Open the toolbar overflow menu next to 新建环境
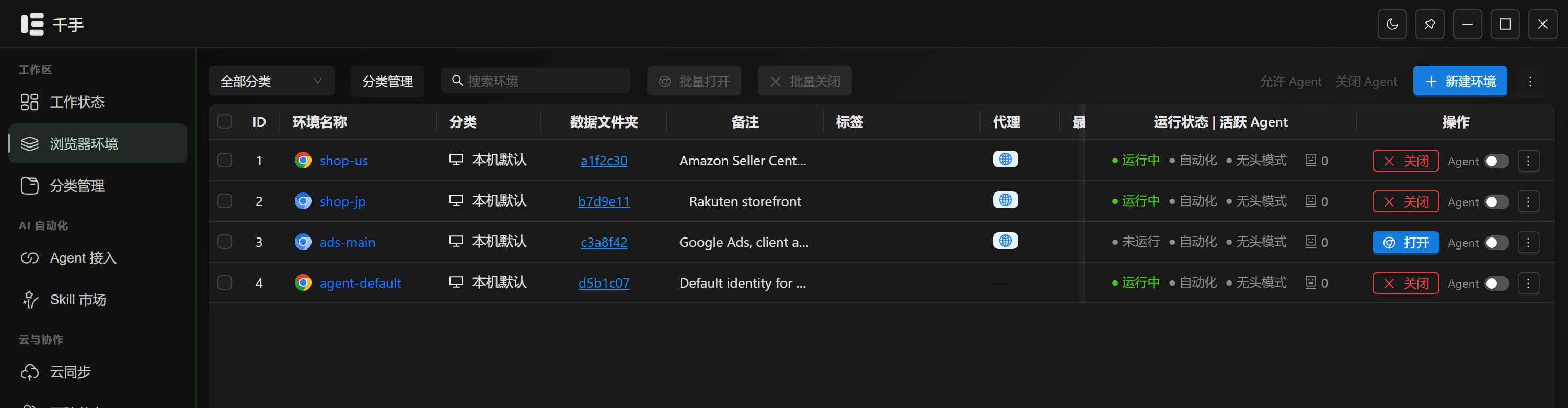The height and width of the screenshot is (408, 1568). pyautogui.click(x=1530, y=82)
